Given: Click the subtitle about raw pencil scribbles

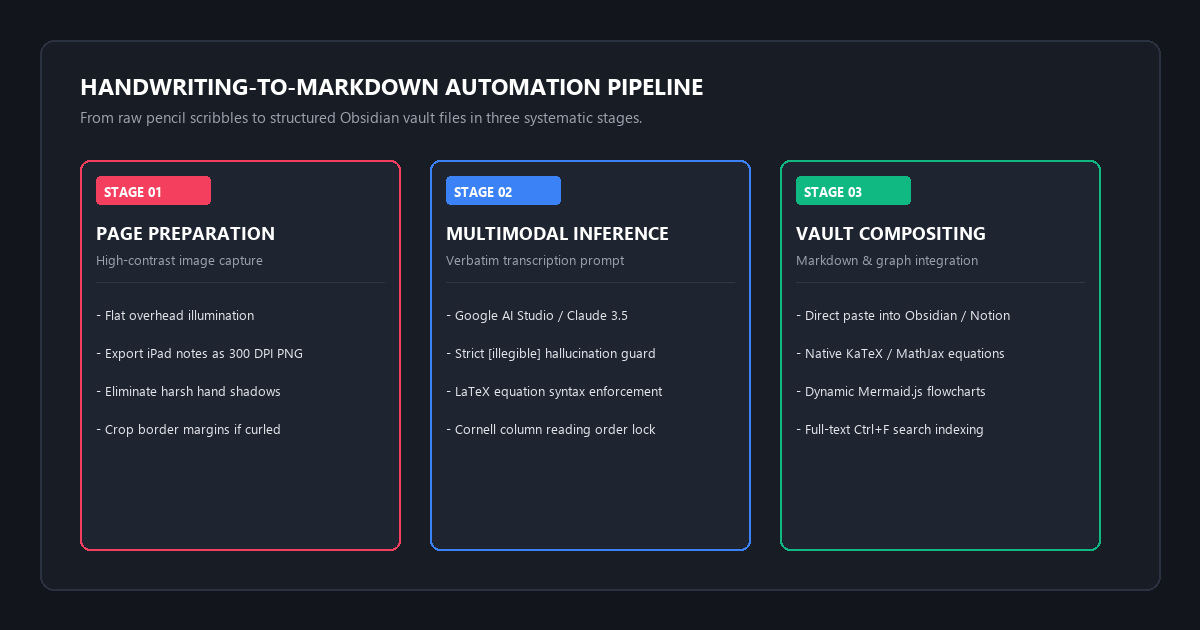Looking at the screenshot, I should point(361,118).
